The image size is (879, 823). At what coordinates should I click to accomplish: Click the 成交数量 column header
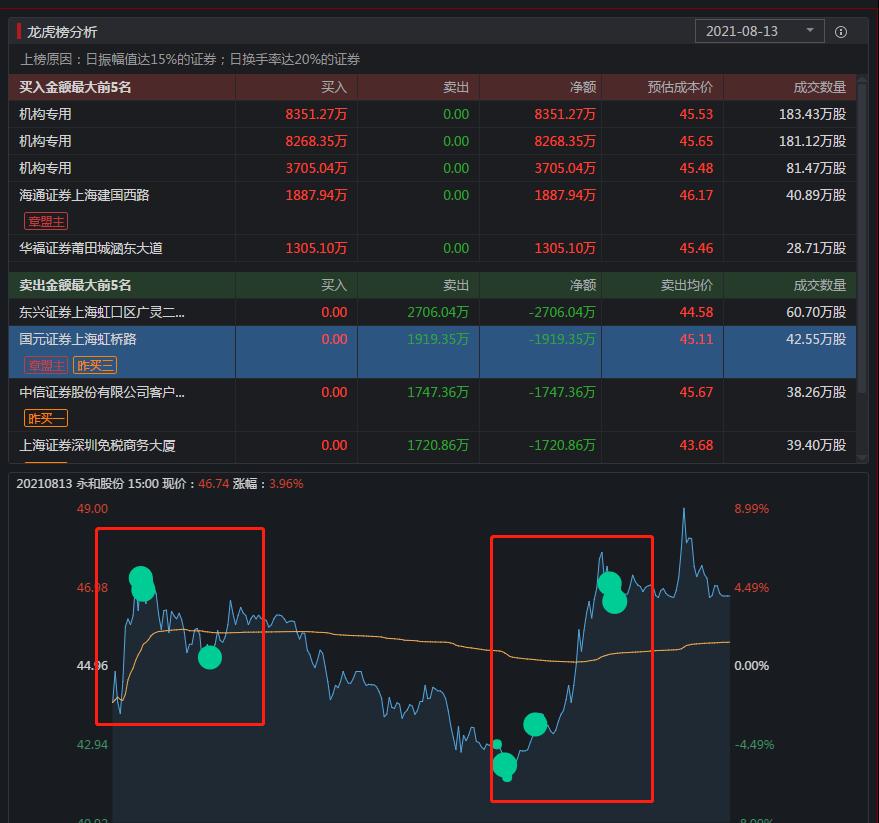tap(820, 87)
